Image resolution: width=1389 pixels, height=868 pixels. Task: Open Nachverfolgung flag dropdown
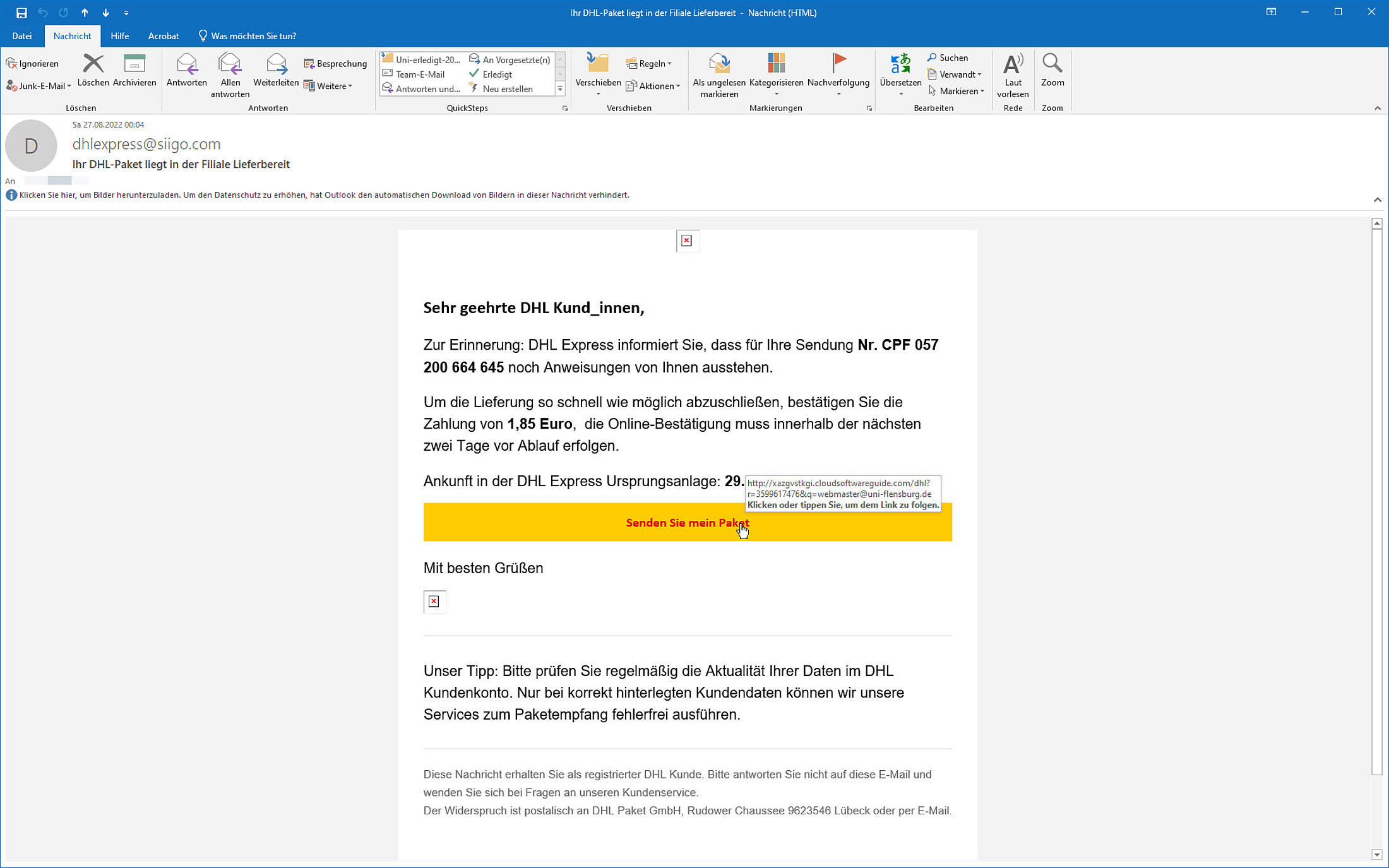[838, 93]
